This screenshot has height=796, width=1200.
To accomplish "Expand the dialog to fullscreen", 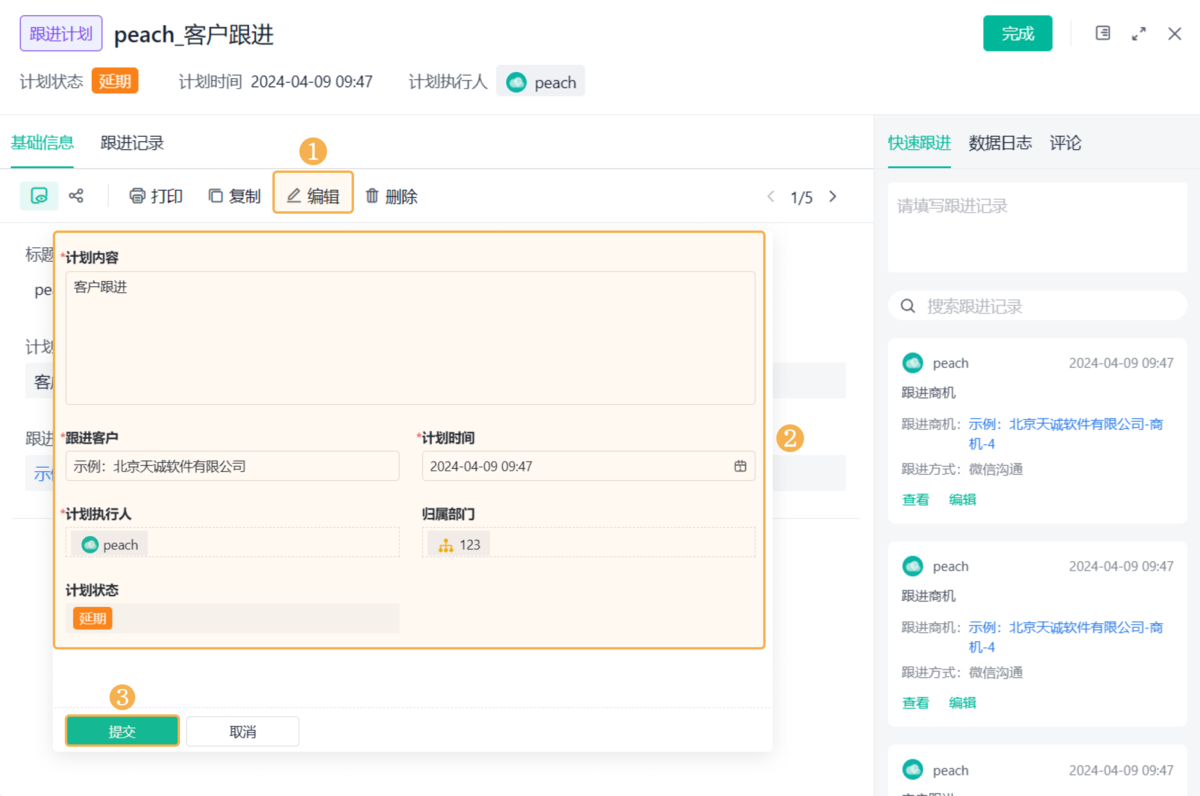I will coord(1139,33).
